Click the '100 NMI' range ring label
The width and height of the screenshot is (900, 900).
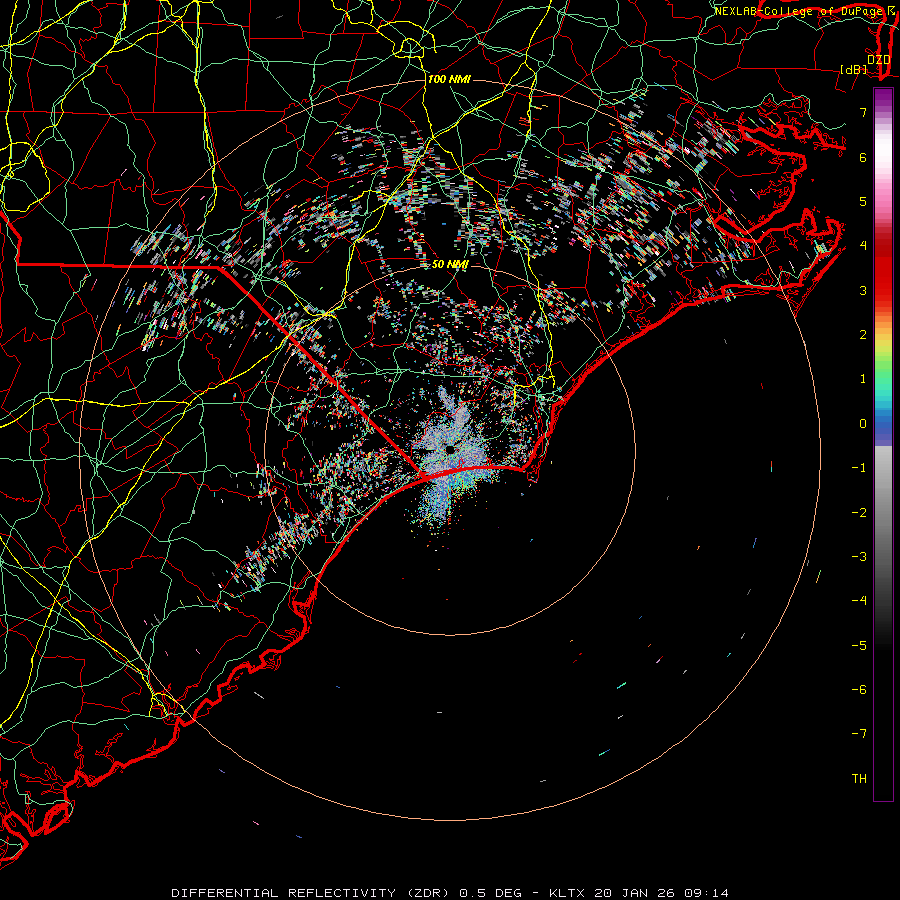[x=449, y=79]
